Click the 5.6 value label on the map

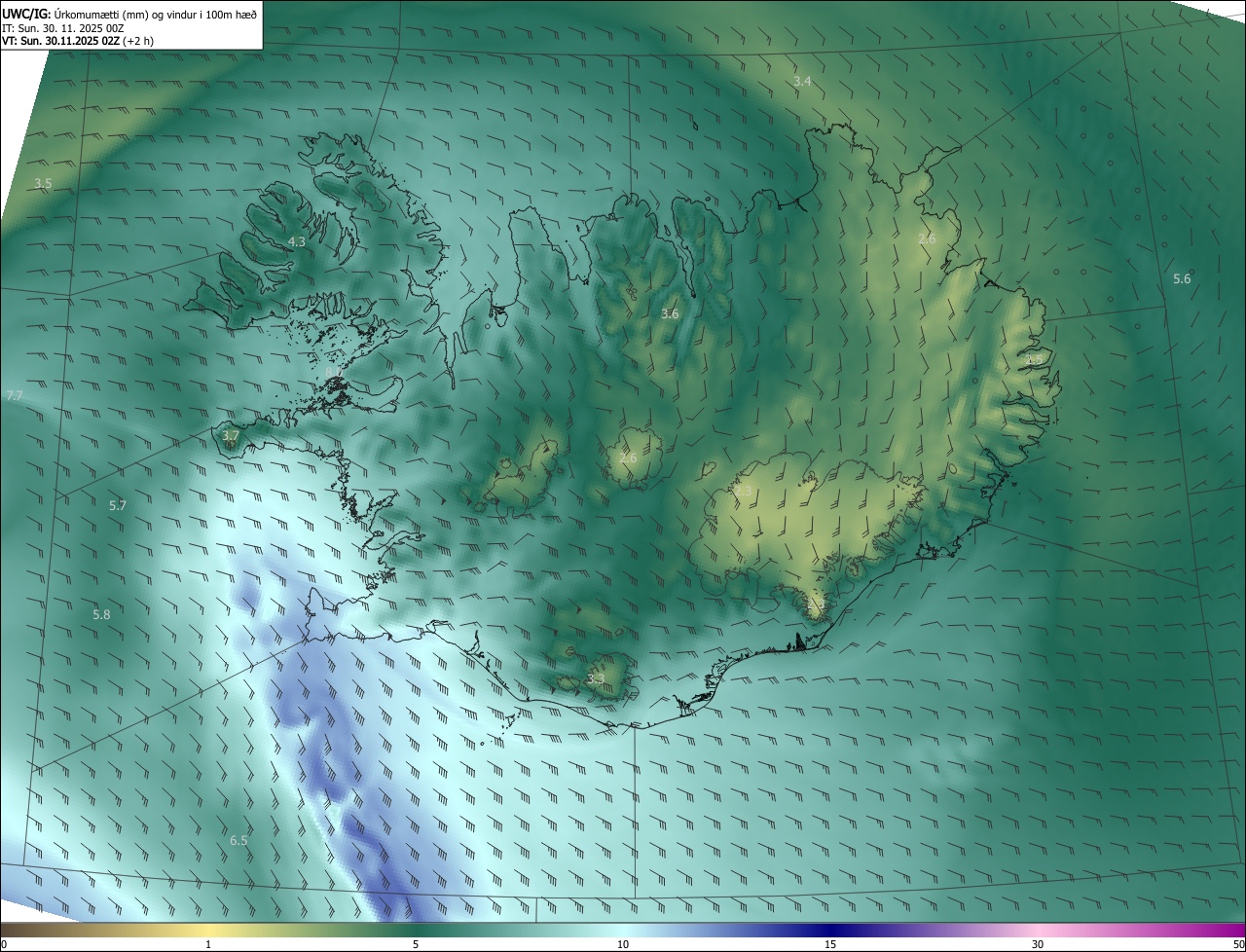(x=1182, y=279)
